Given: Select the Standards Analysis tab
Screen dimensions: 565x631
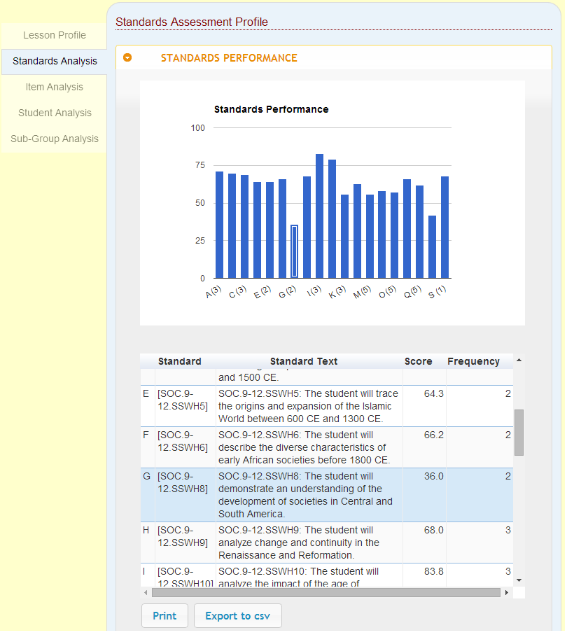Looking at the screenshot, I should coord(54,61).
